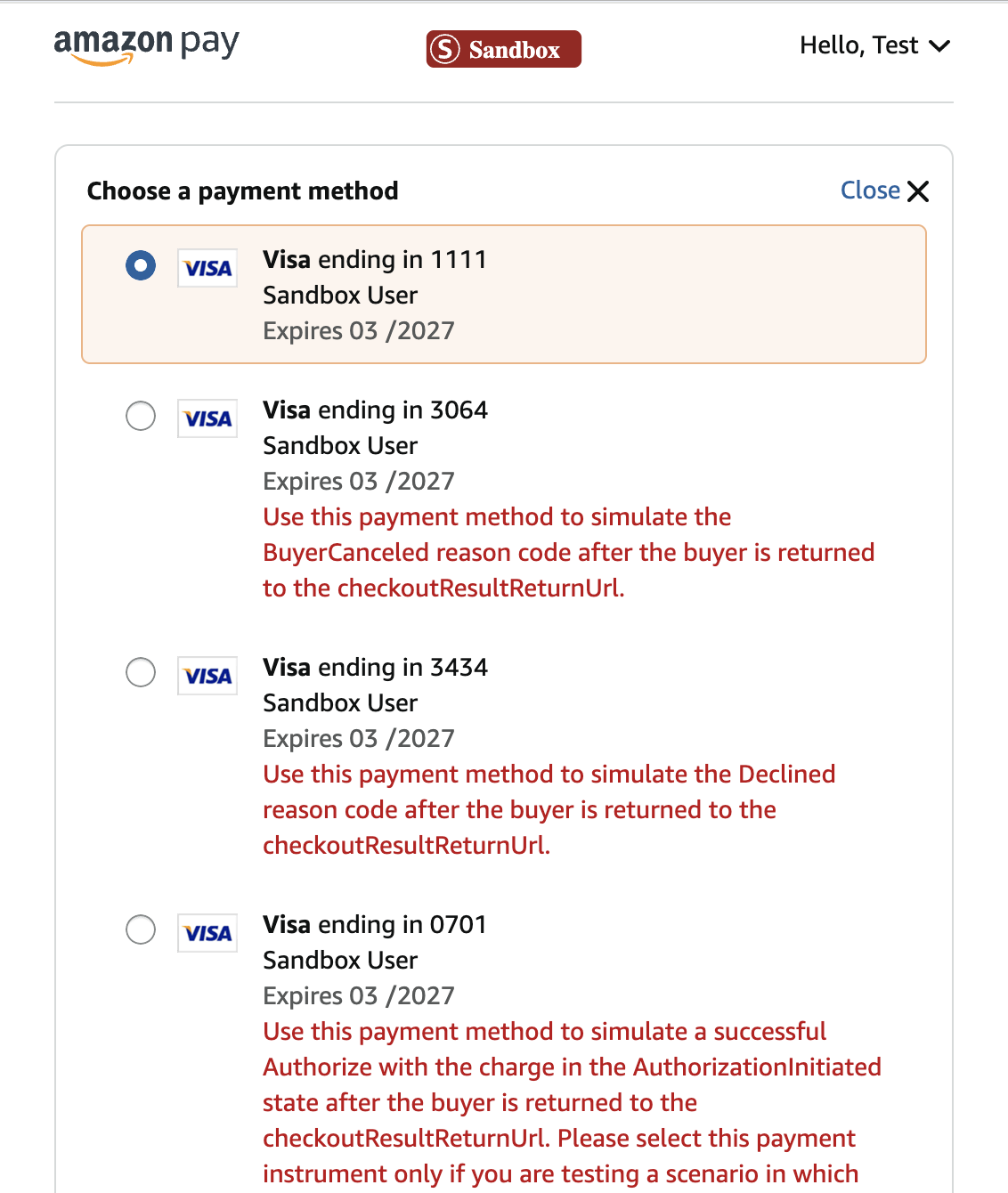The image size is (1008, 1193).
Task: Click the Visa logo for card 3434
Action: pyautogui.click(x=207, y=676)
